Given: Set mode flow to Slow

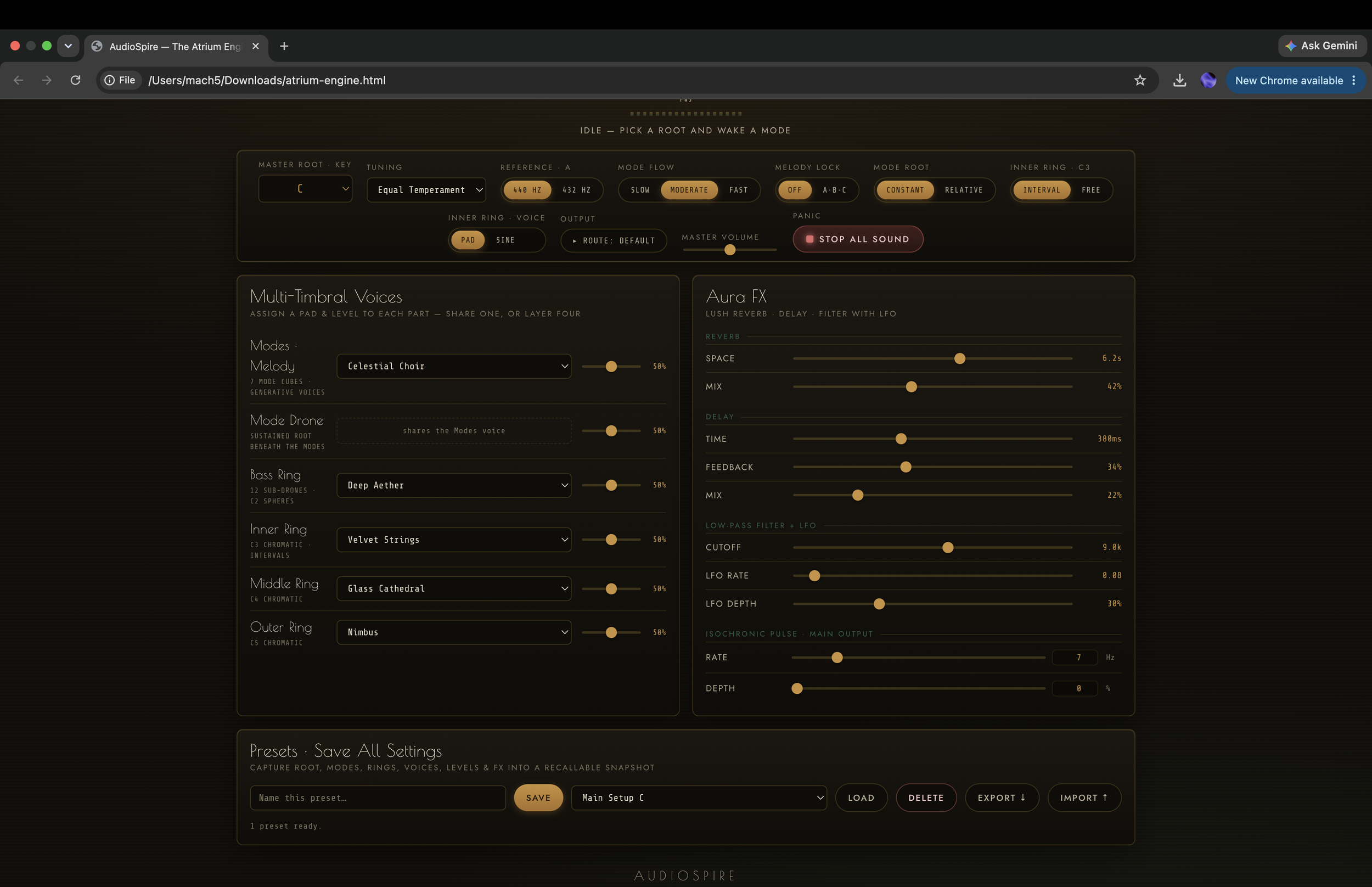Looking at the screenshot, I should (x=640, y=190).
